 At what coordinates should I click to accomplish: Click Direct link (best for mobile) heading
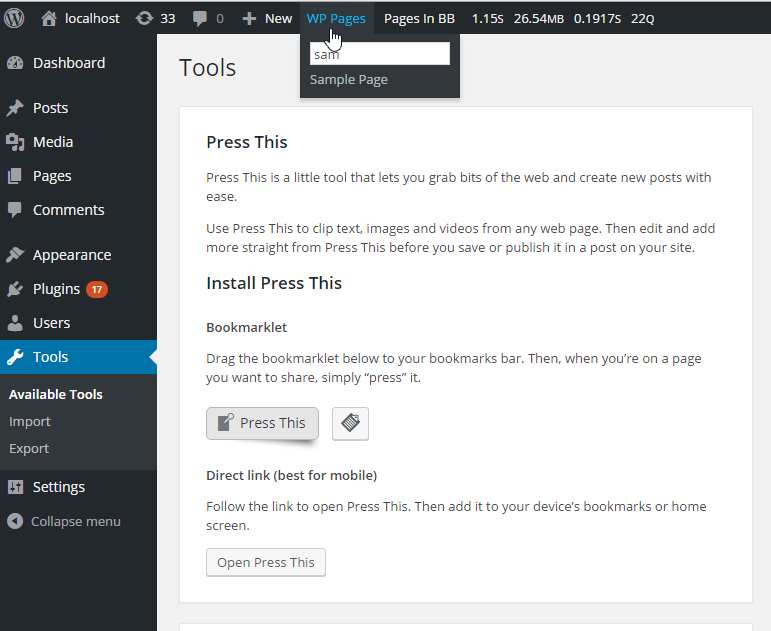[292, 476]
